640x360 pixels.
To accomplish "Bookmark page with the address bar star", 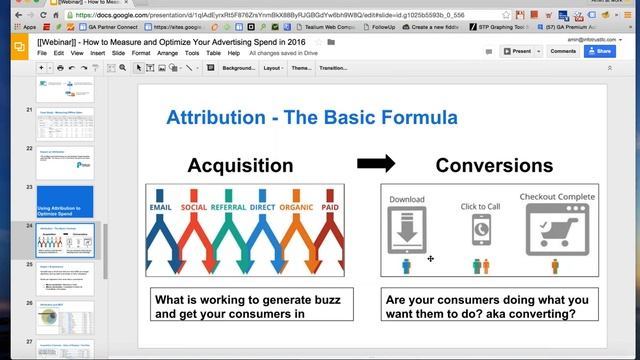I will click(506, 15).
